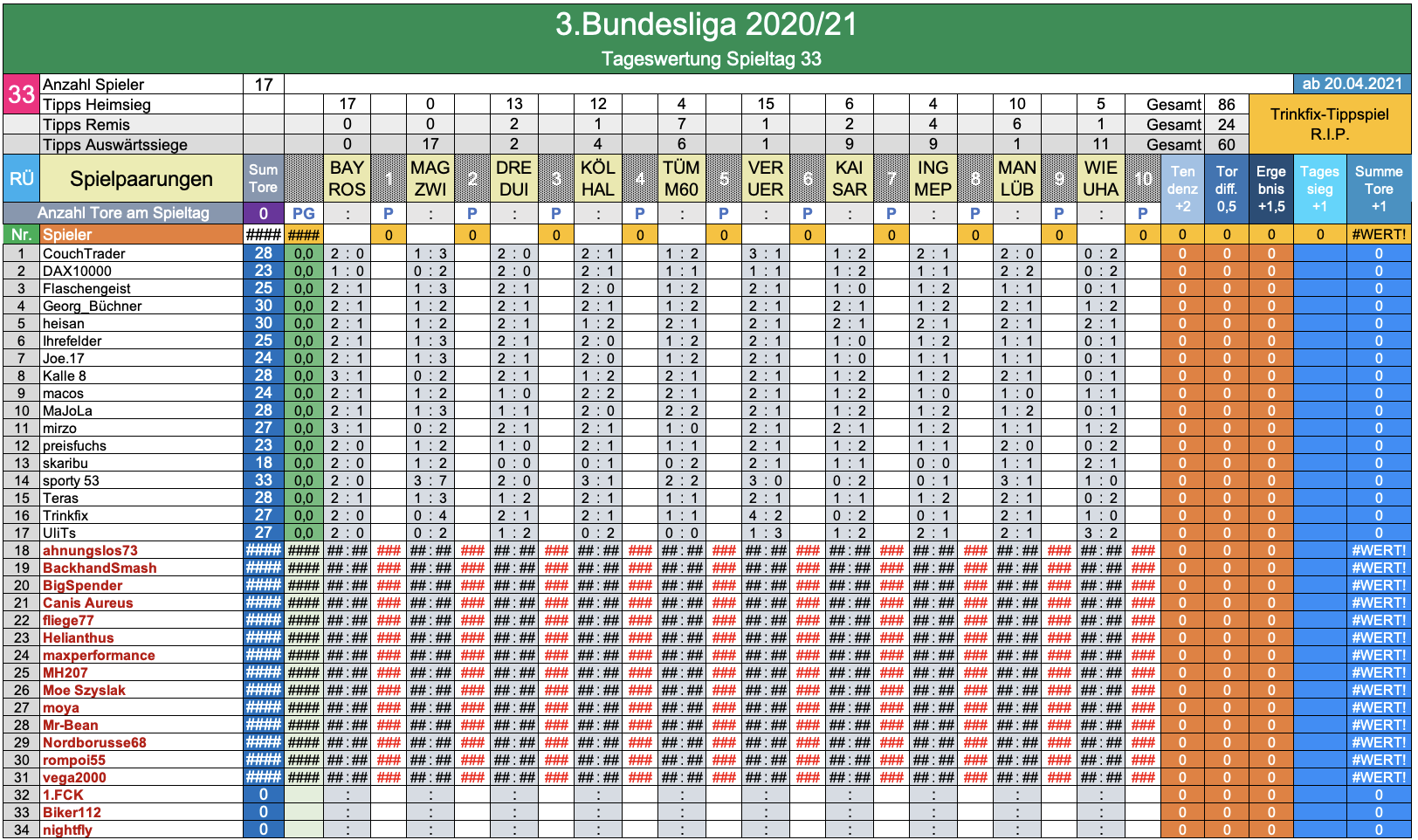Viewport: 1418px width, 840px height.
Task: Select the 'Anzahl Spieler' label cell
Action: coord(141,85)
